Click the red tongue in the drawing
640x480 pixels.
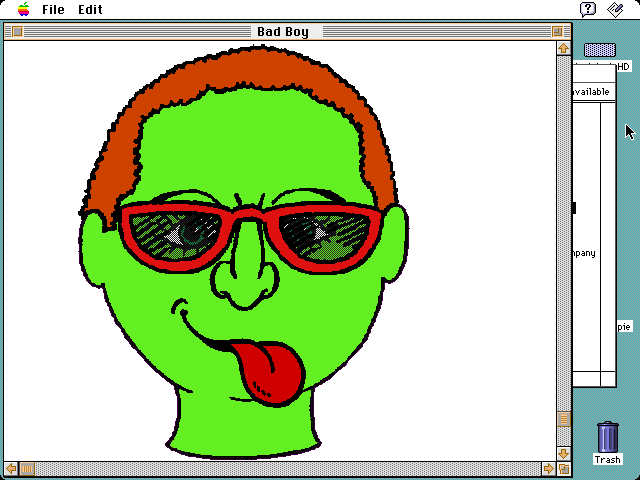click(x=270, y=370)
